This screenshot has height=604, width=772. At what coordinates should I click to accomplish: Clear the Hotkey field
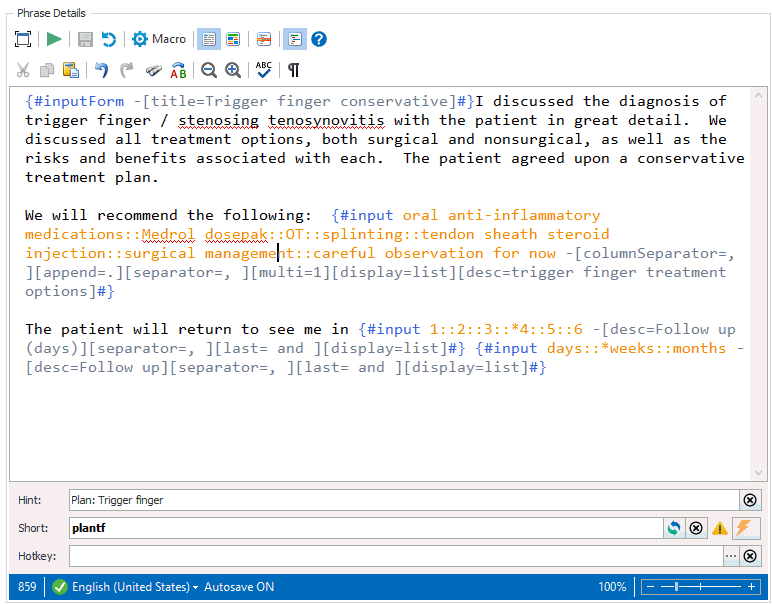coord(750,556)
